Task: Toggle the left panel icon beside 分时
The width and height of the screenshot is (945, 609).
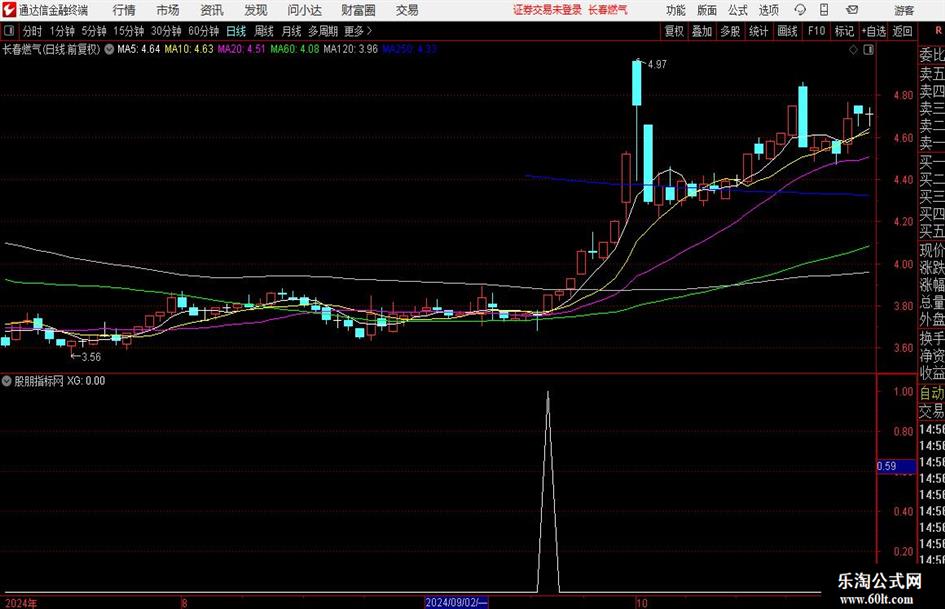Action: click(x=9, y=31)
